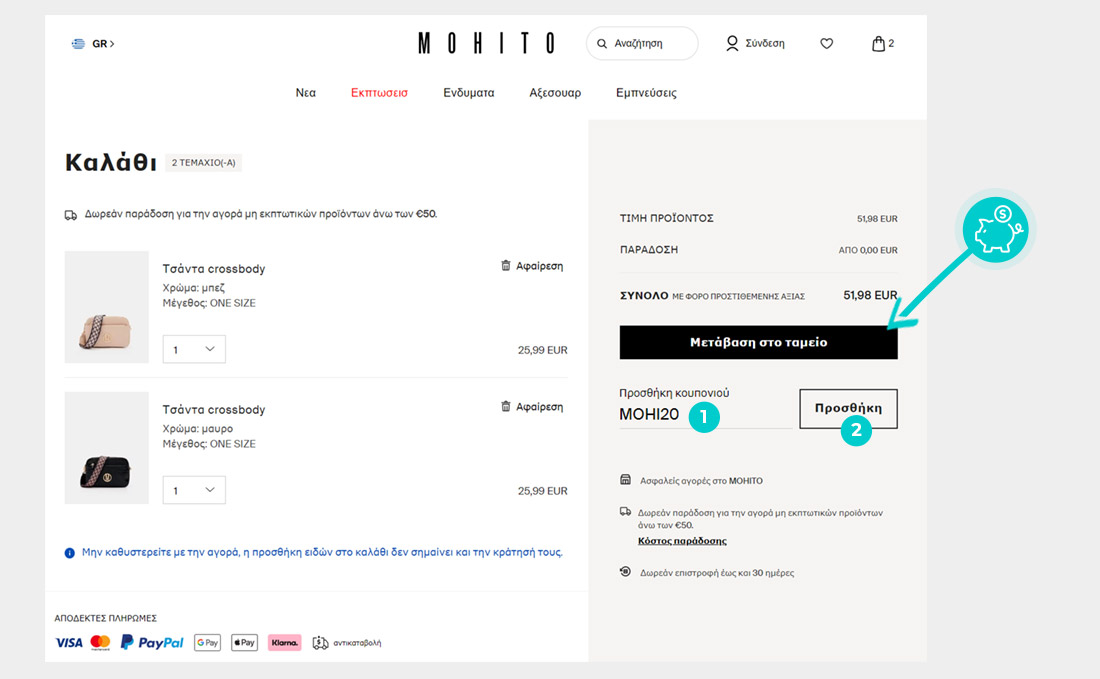This screenshot has width=1100, height=679.
Task: Click the Greek flag icon
Action: coord(78,43)
